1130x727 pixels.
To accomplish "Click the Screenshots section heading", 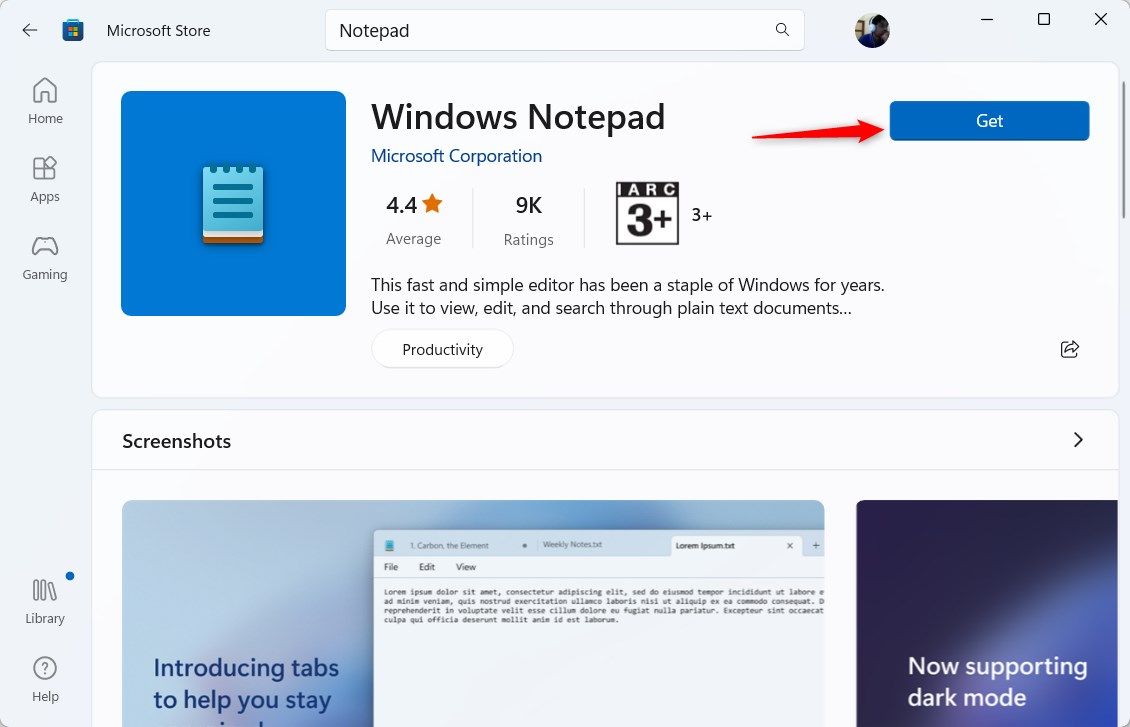I will (x=177, y=441).
